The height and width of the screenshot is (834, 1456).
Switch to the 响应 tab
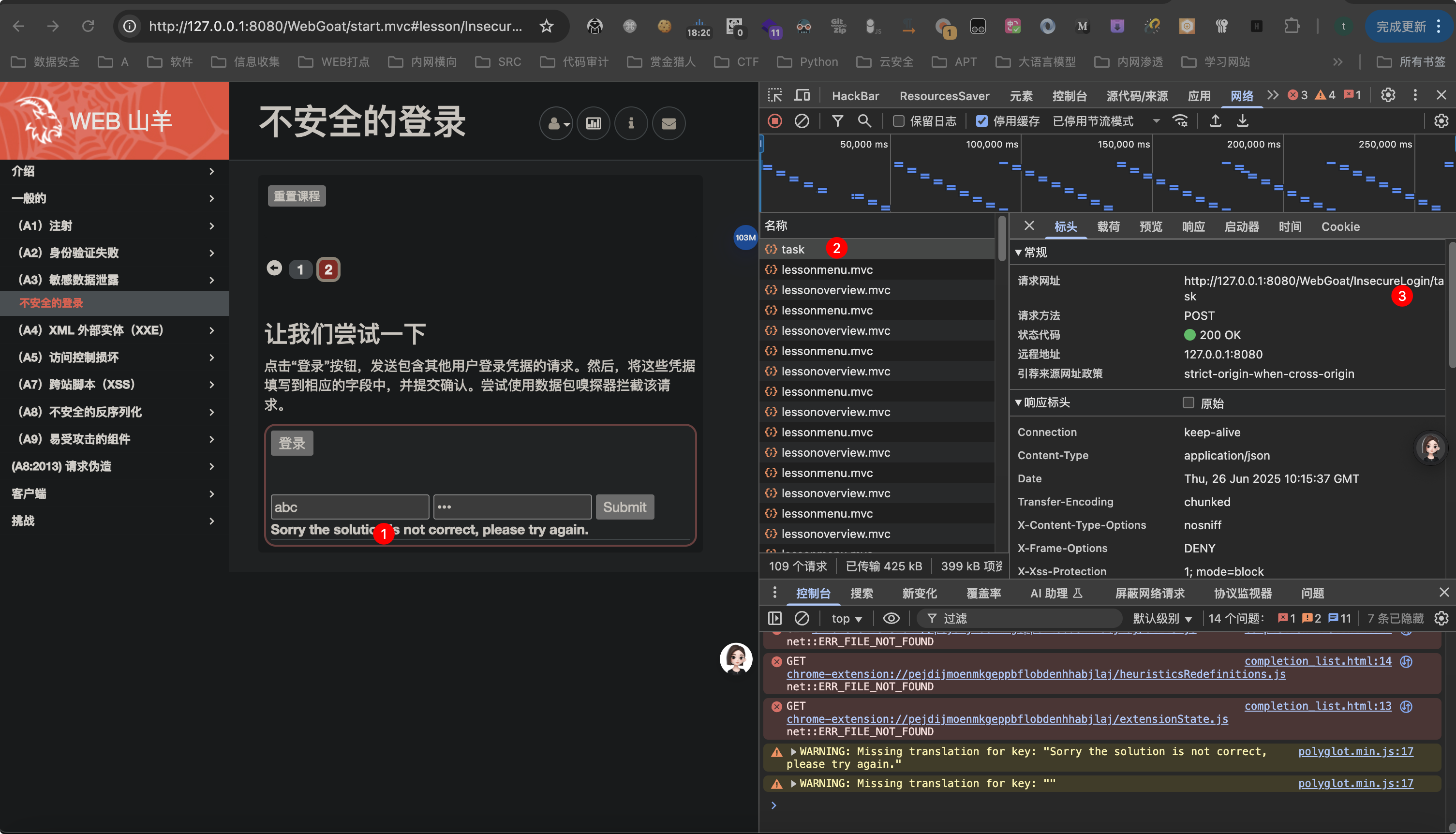[1194, 226]
